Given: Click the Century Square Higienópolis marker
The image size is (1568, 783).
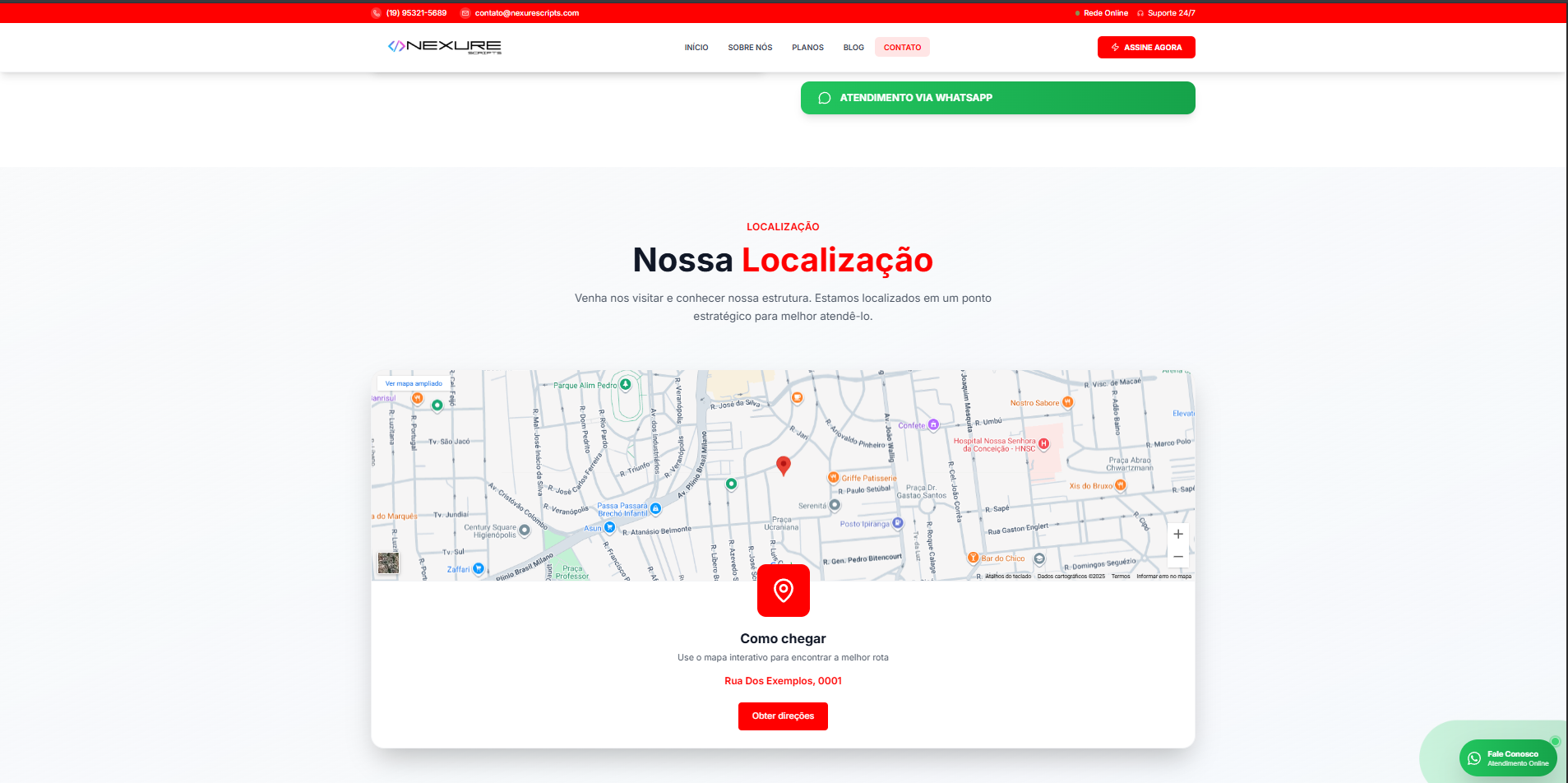Looking at the screenshot, I should 525,530.
